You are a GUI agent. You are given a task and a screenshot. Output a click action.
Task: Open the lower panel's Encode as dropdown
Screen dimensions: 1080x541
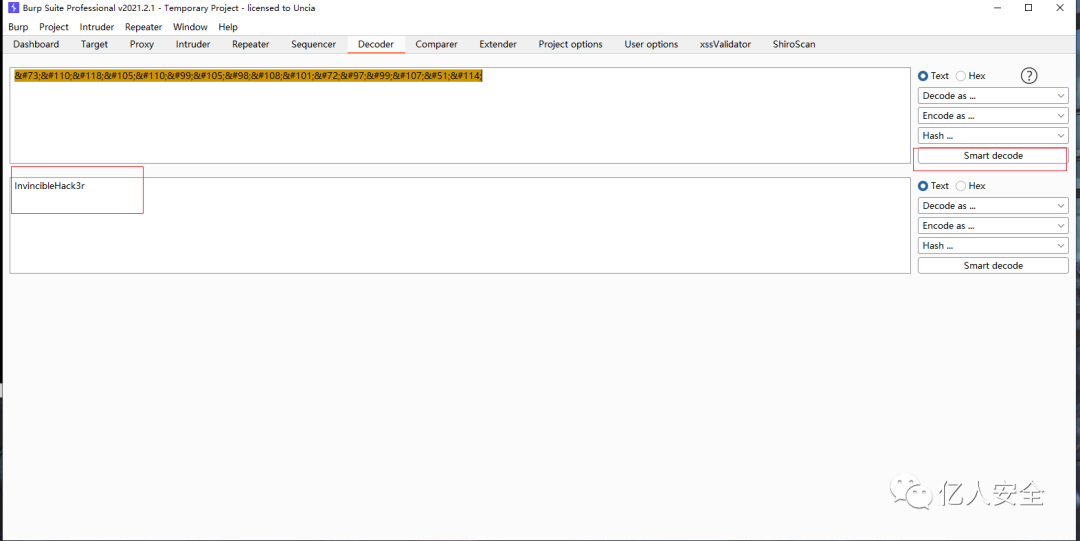coord(993,225)
